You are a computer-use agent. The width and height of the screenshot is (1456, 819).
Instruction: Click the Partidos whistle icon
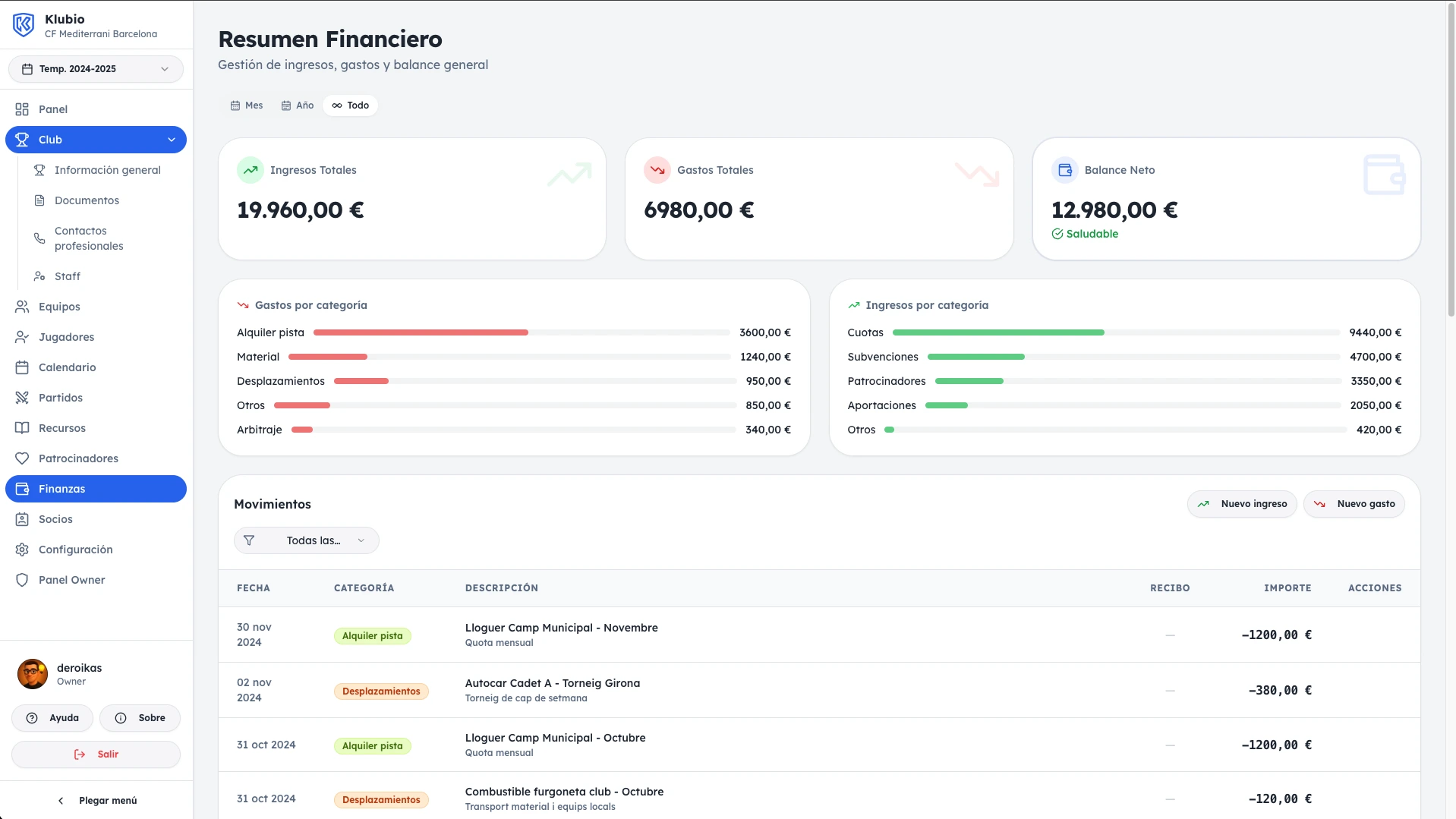pyautogui.click(x=23, y=398)
